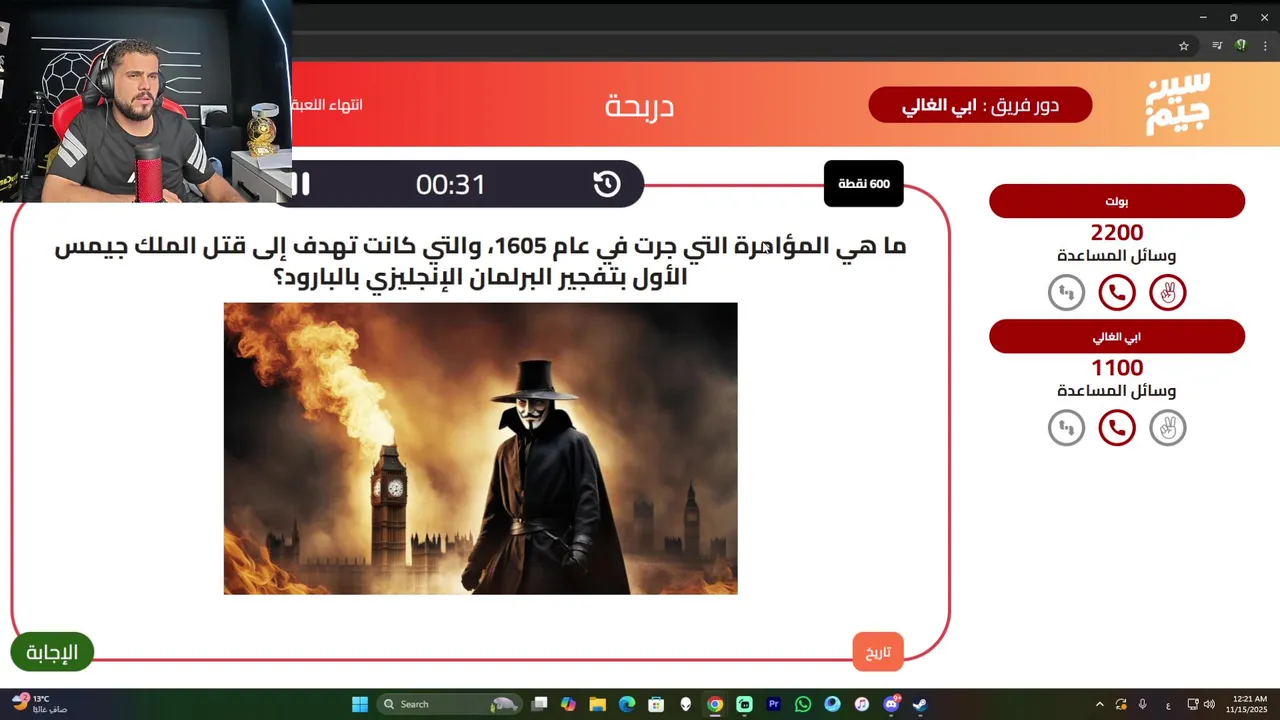
Task: Open Apple Music/iTunes from taskbar
Action: [x=861, y=704]
